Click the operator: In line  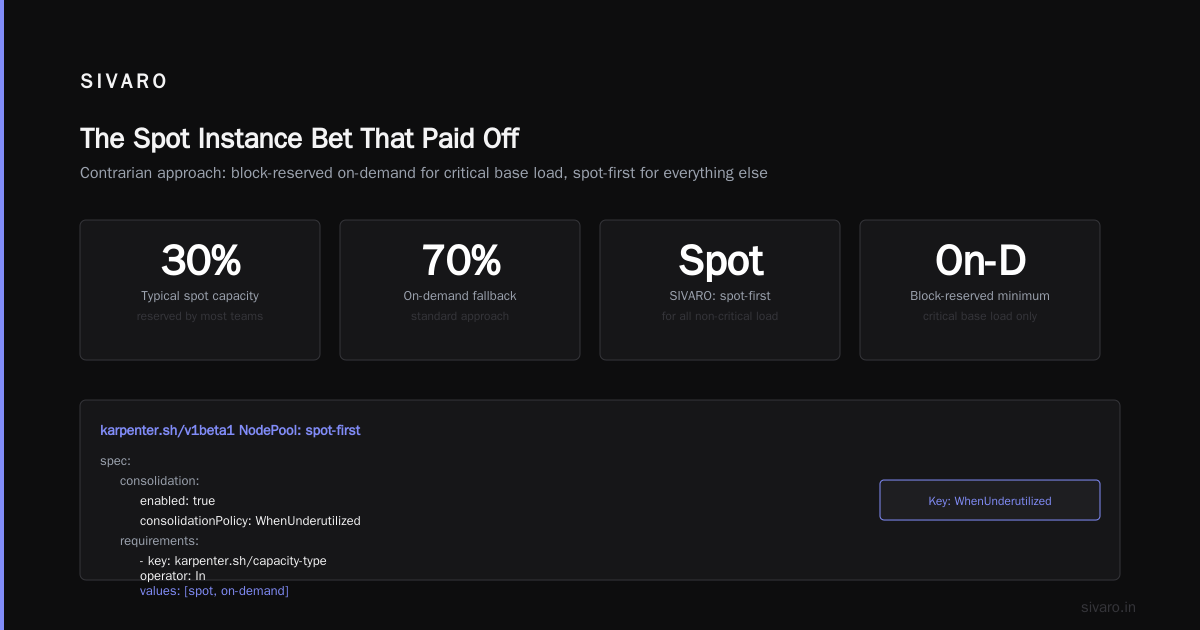click(x=172, y=576)
